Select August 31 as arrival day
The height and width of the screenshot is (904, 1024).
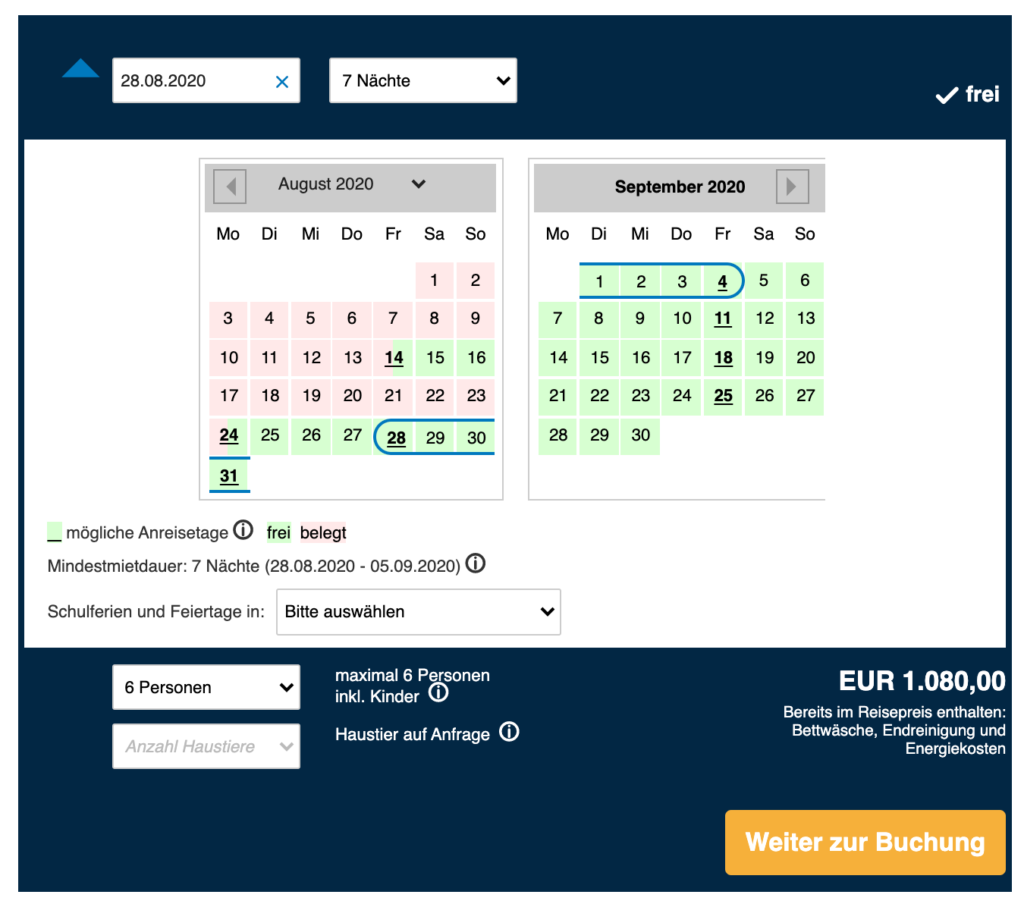pyautogui.click(x=229, y=476)
